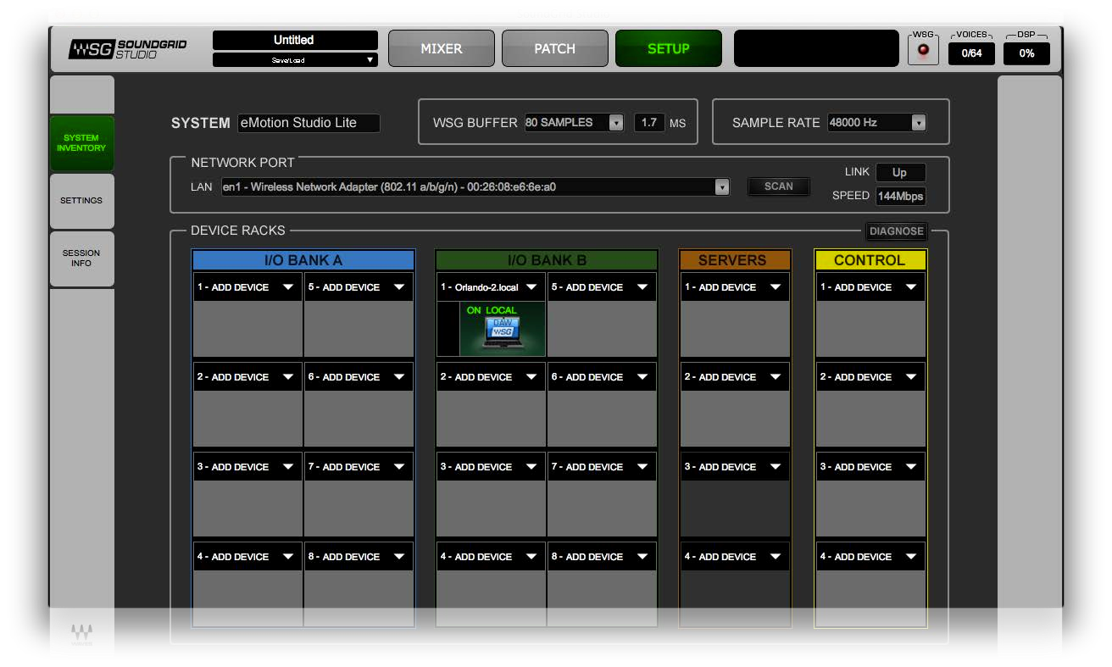Open the Save/Load session dropdown

coord(294,60)
